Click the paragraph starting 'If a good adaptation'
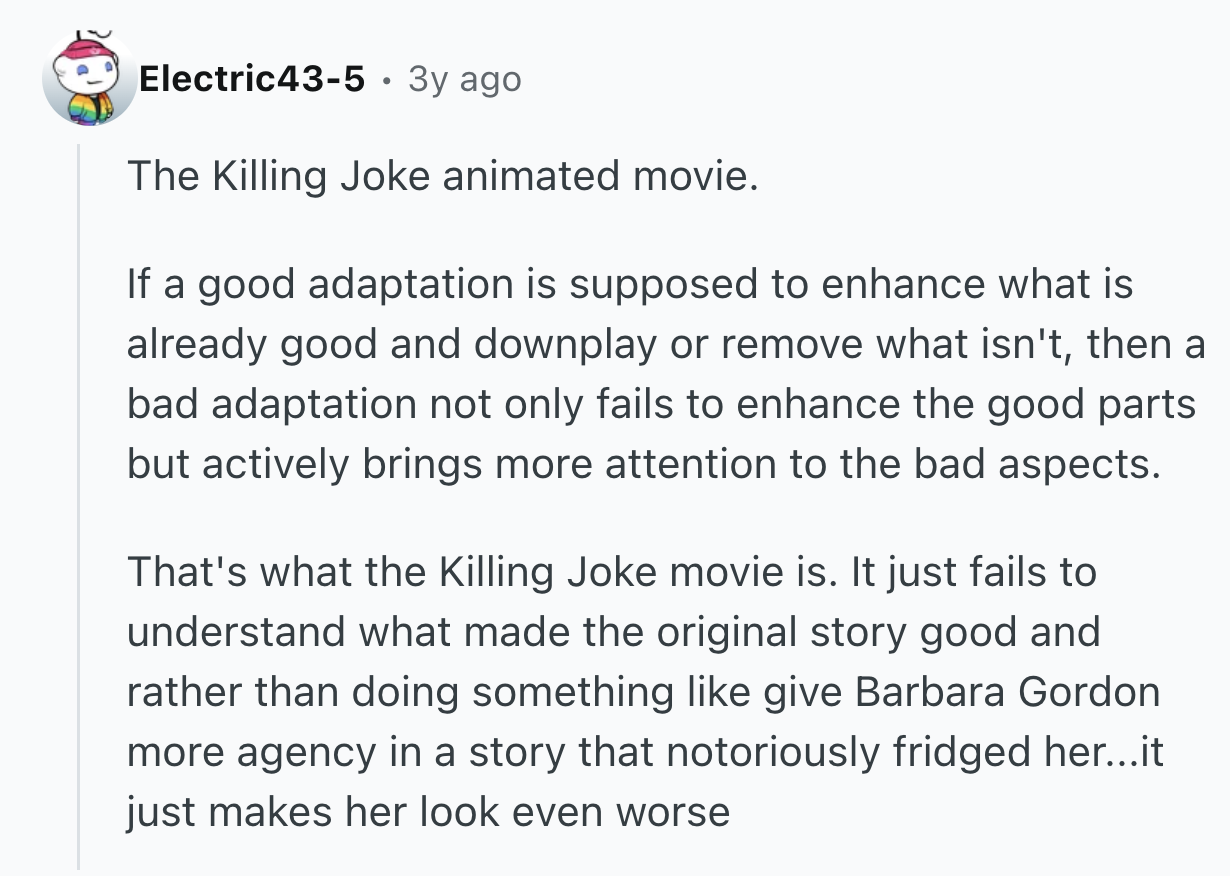The height and width of the screenshot is (876, 1230). [660, 375]
